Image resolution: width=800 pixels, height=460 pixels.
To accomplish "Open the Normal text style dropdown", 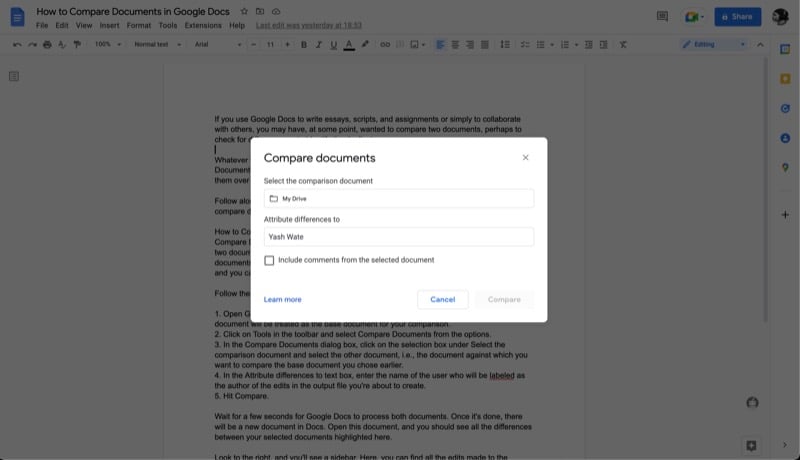I will point(157,44).
